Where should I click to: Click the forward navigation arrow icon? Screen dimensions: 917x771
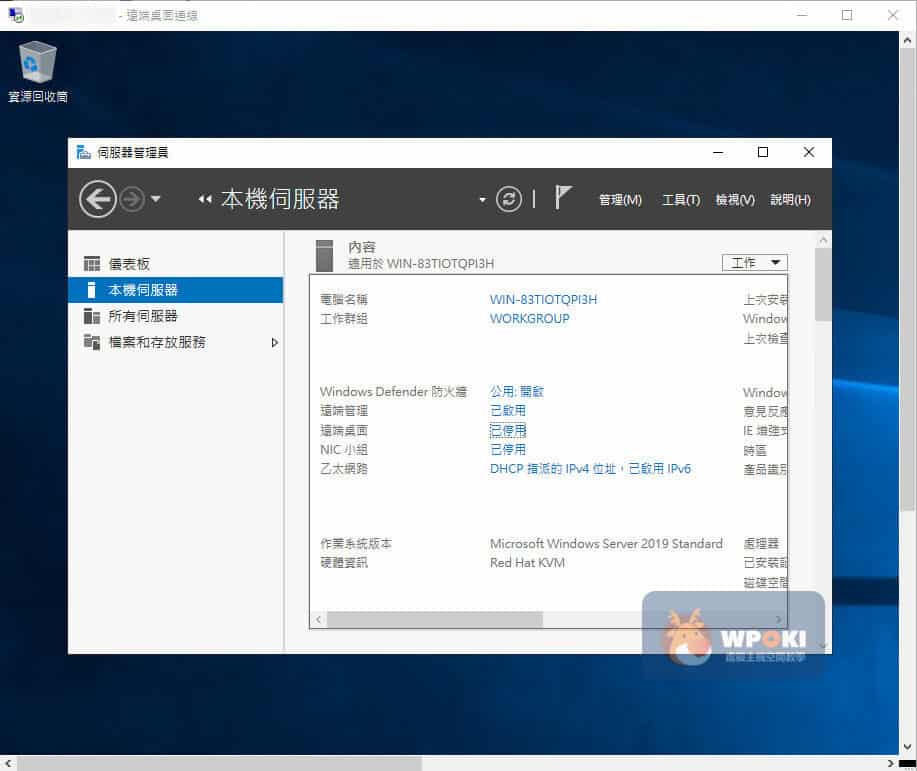tap(132, 199)
